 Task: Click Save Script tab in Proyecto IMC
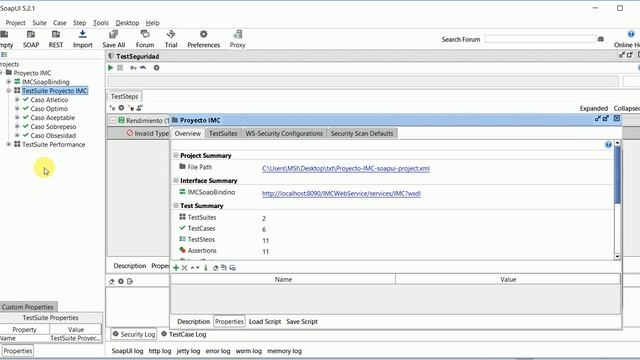coord(302,322)
